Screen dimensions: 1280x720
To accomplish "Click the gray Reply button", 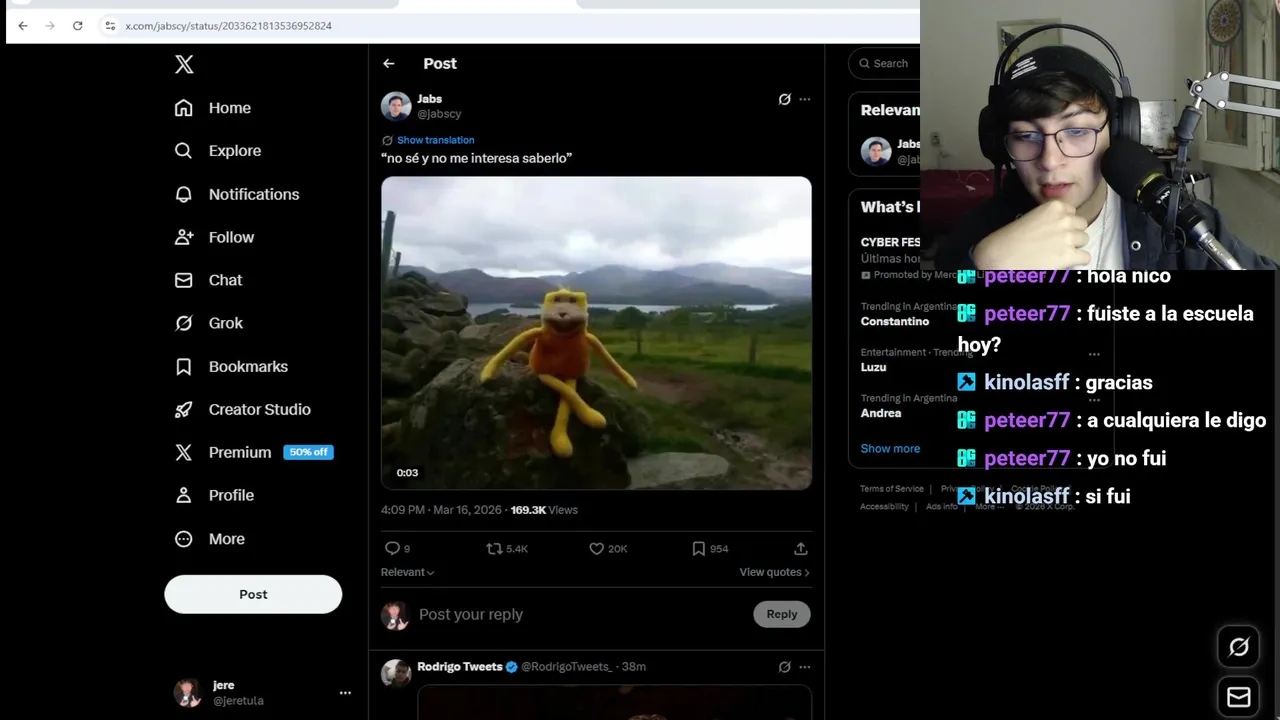I will (782, 614).
